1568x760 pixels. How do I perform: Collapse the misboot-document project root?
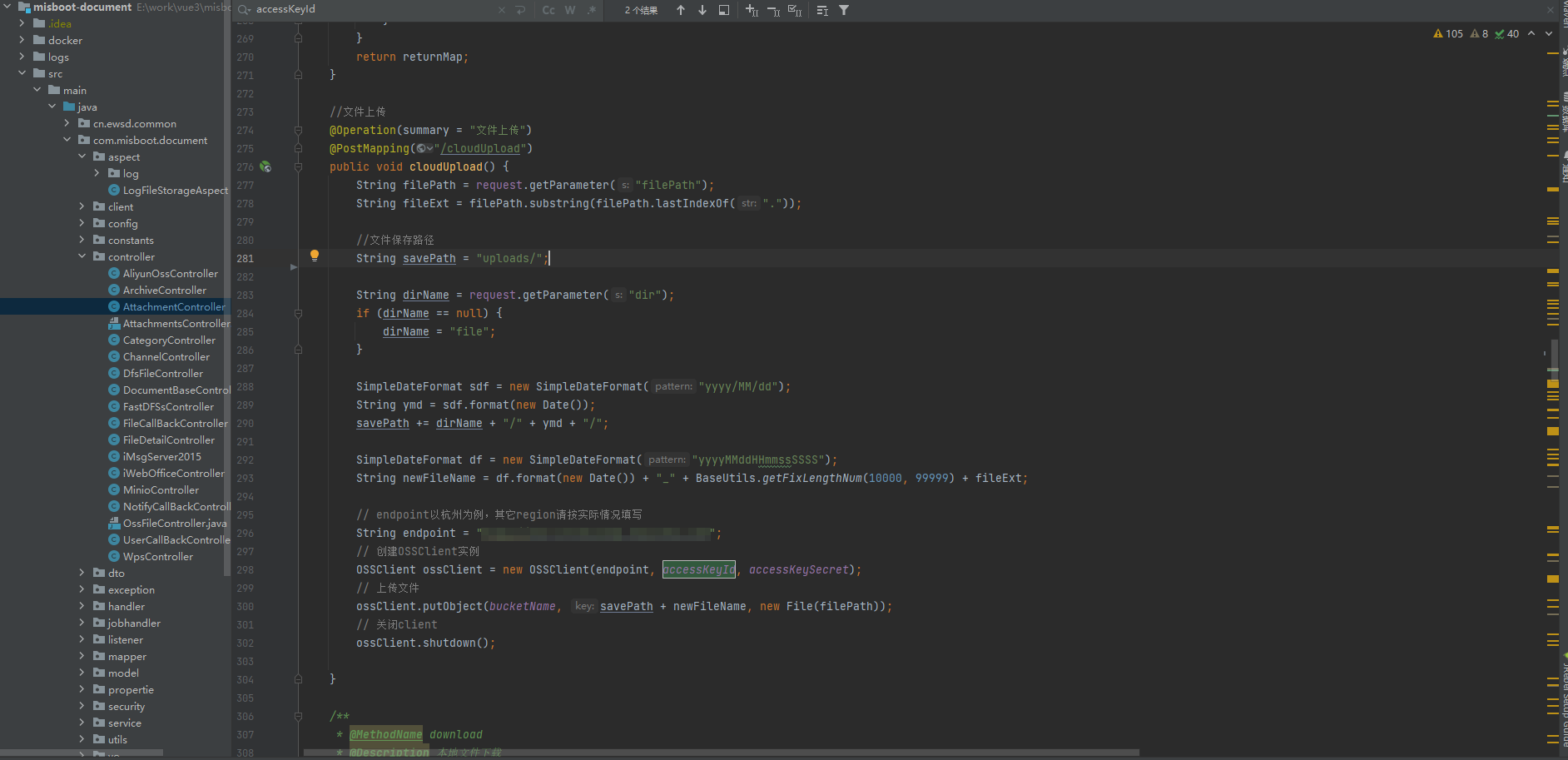[7, 7]
